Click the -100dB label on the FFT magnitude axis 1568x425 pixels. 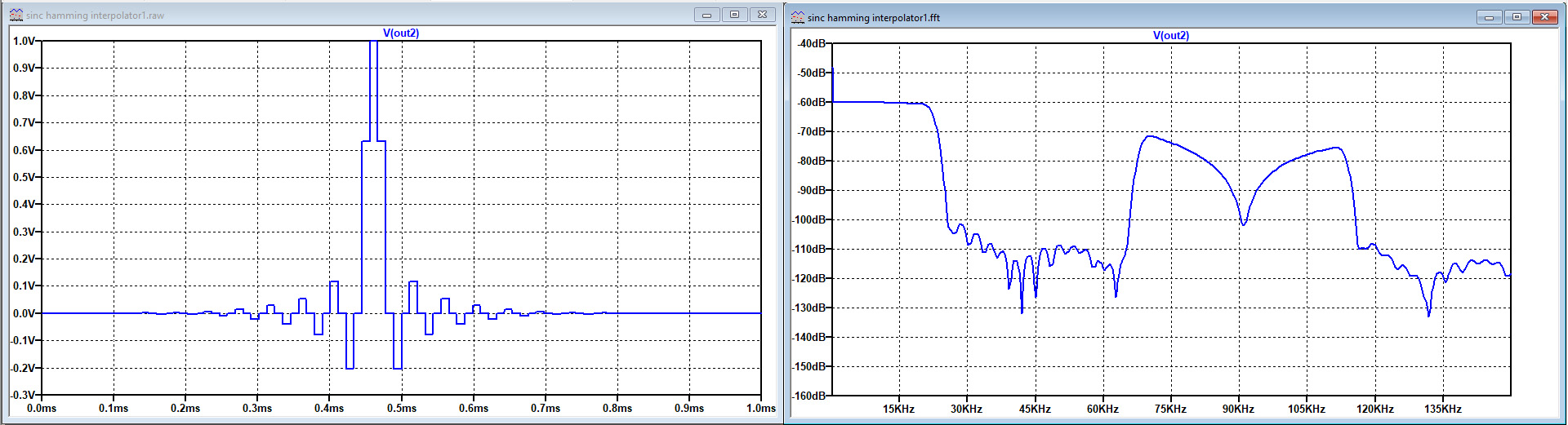808,219
